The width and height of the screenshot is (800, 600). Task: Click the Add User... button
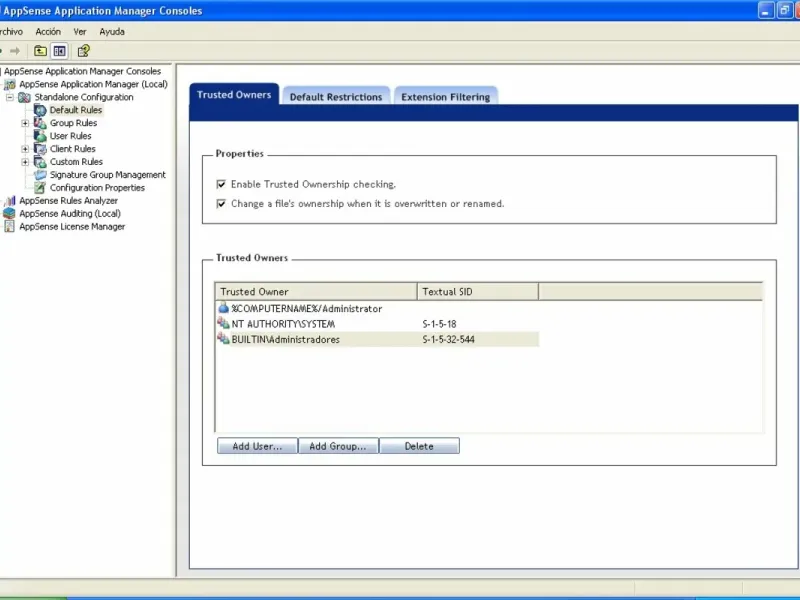(x=257, y=446)
